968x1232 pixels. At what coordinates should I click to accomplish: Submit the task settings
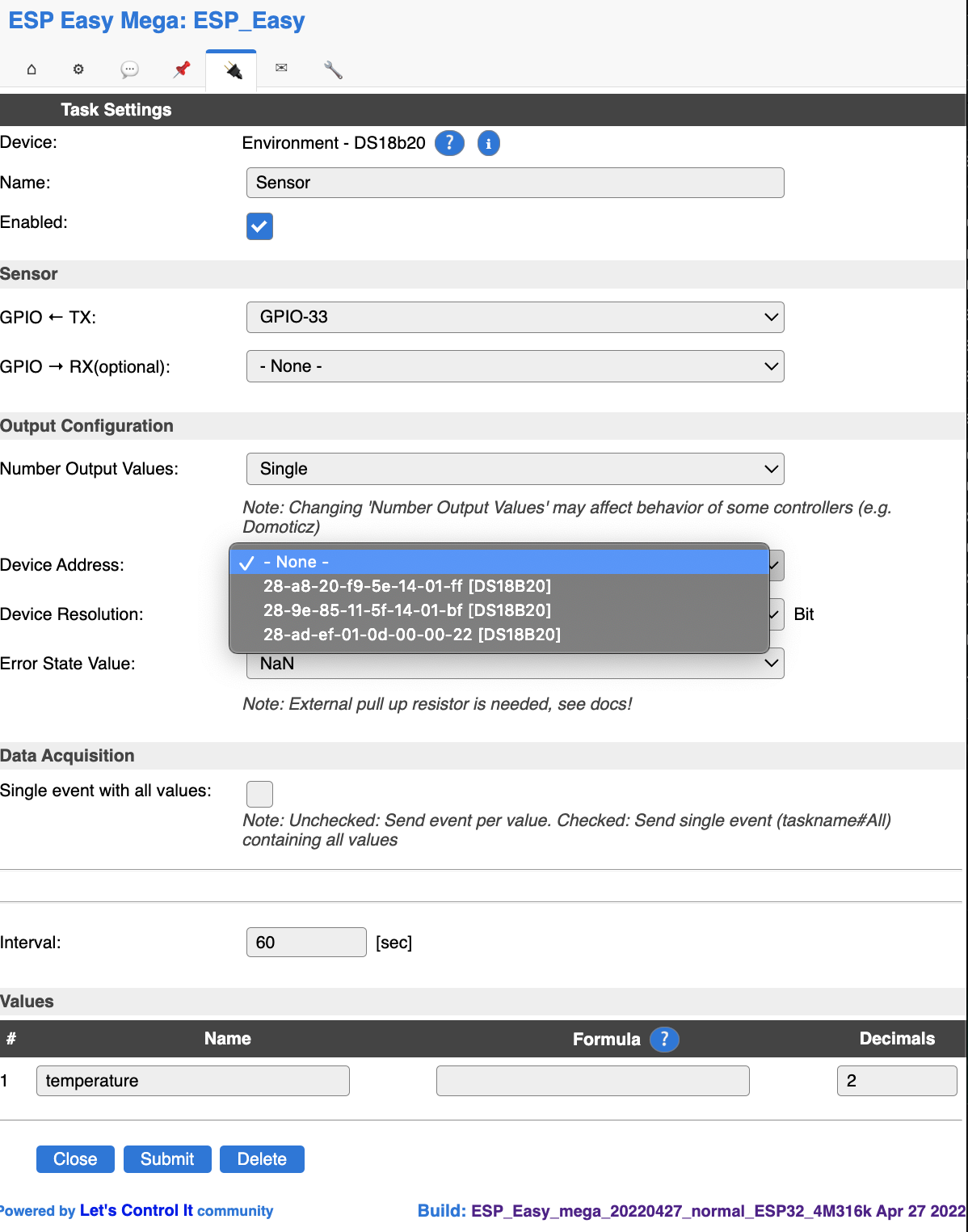(x=167, y=1158)
